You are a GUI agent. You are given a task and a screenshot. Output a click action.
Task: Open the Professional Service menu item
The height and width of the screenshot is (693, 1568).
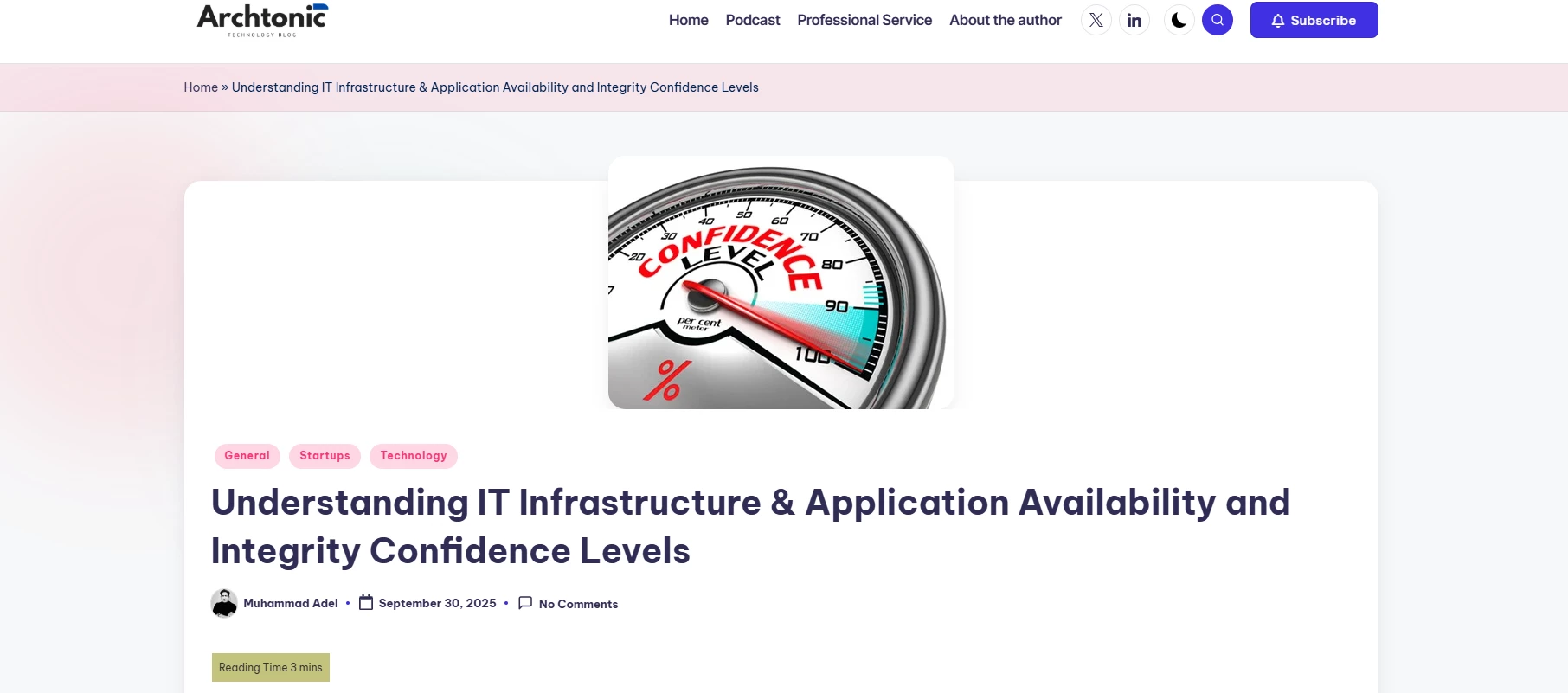click(x=864, y=20)
